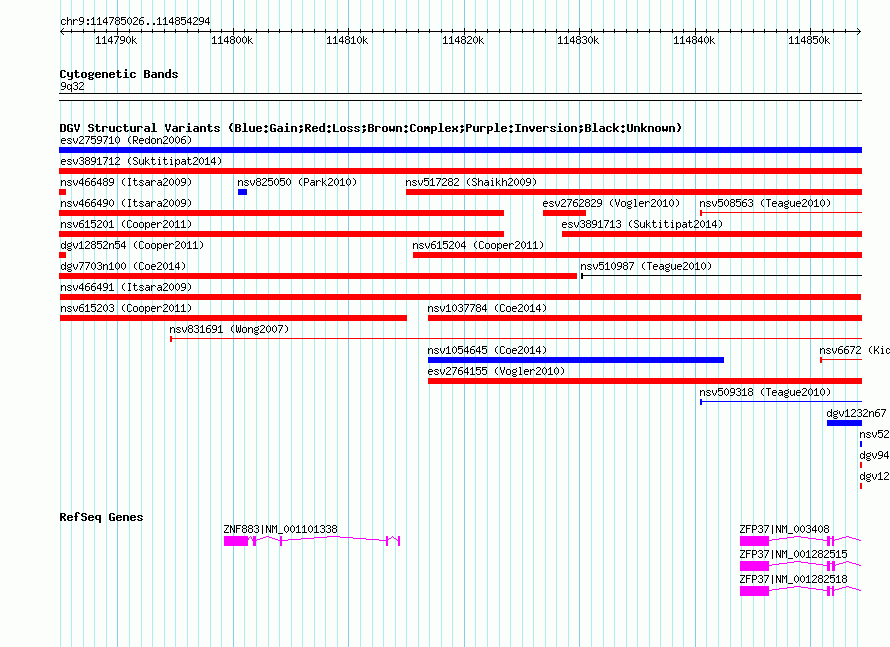Select the esv2762829 (Vogler2010) variant bar
The image size is (890, 647).
click(564, 213)
